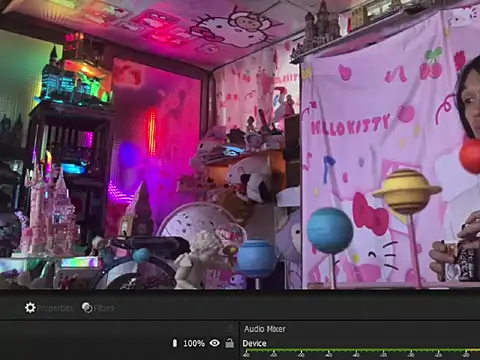Toggle the source lock padlock icon

click(x=230, y=343)
